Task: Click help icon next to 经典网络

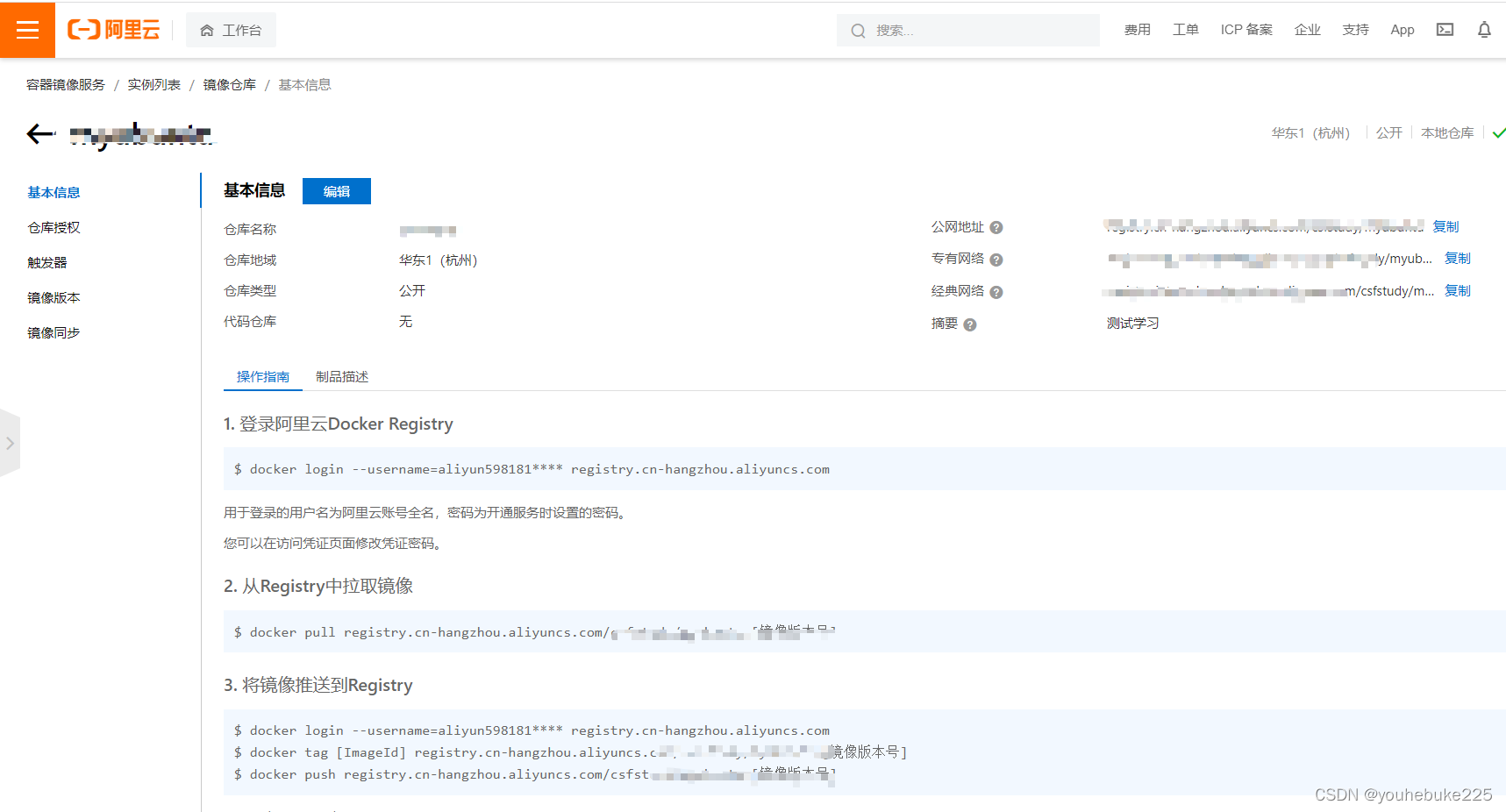Action: click(996, 292)
